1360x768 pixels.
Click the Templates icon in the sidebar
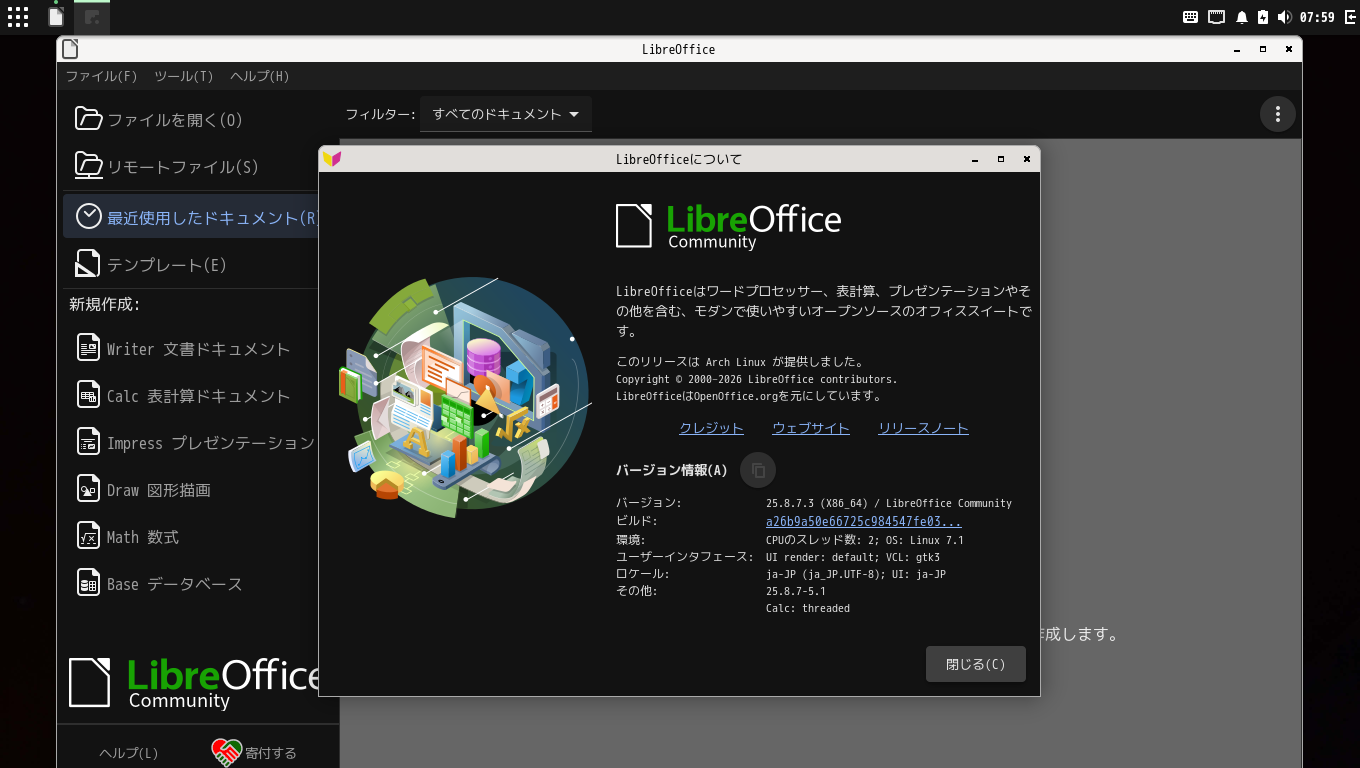point(89,264)
